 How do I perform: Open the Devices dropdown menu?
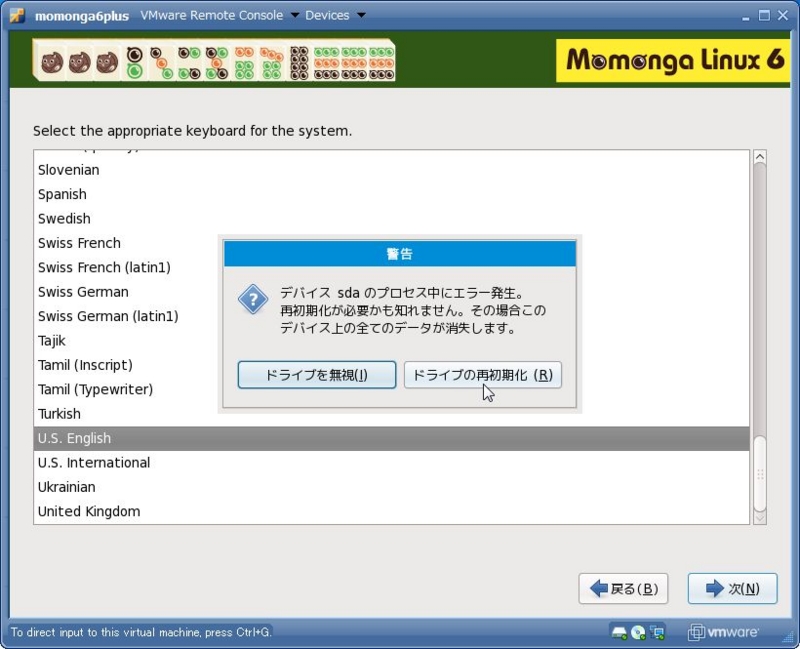point(335,15)
